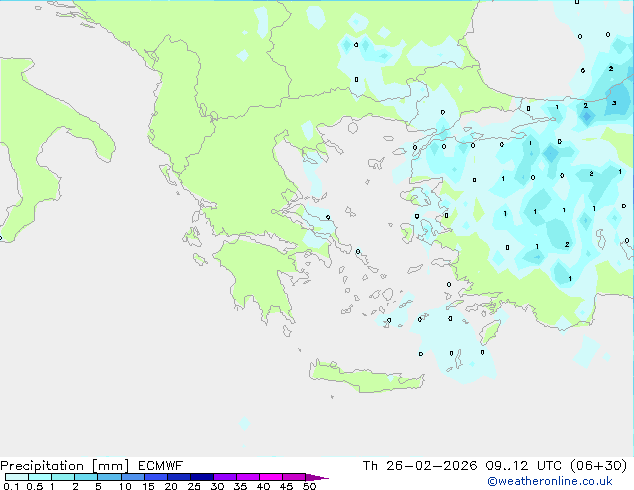Pick the legend swatch between 20 and 25
634x490 pixels.
[x=179, y=477]
